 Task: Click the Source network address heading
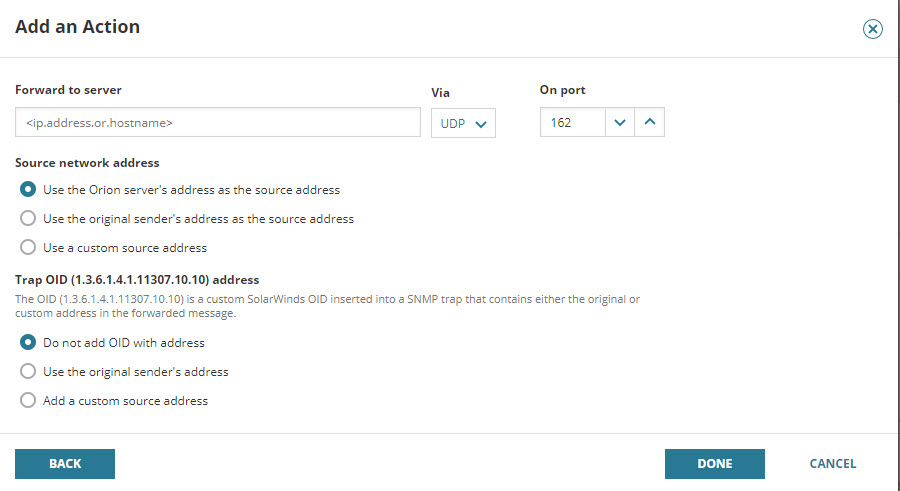click(x=87, y=163)
